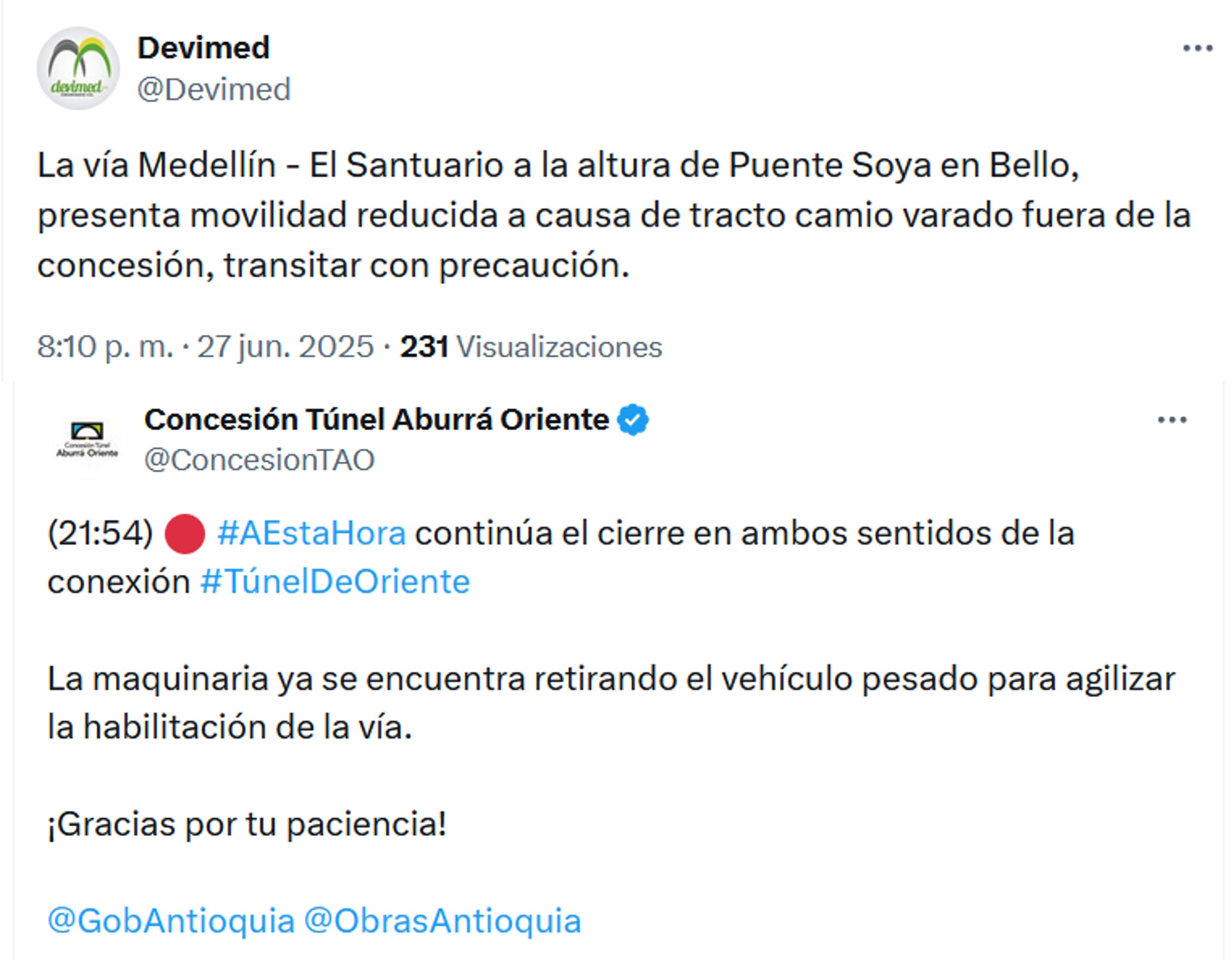The height and width of the screenshot is (960, 1232).
Task: Open the Devimed display name link
Action: 204,48
